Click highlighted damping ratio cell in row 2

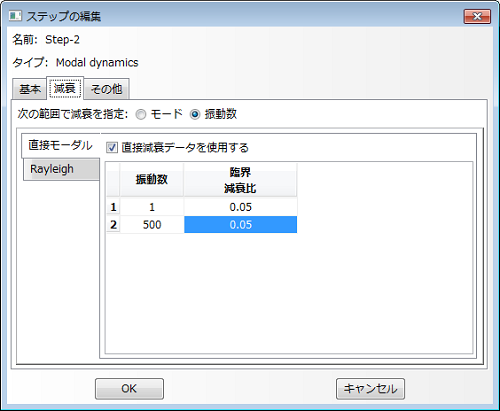point(240,225)
